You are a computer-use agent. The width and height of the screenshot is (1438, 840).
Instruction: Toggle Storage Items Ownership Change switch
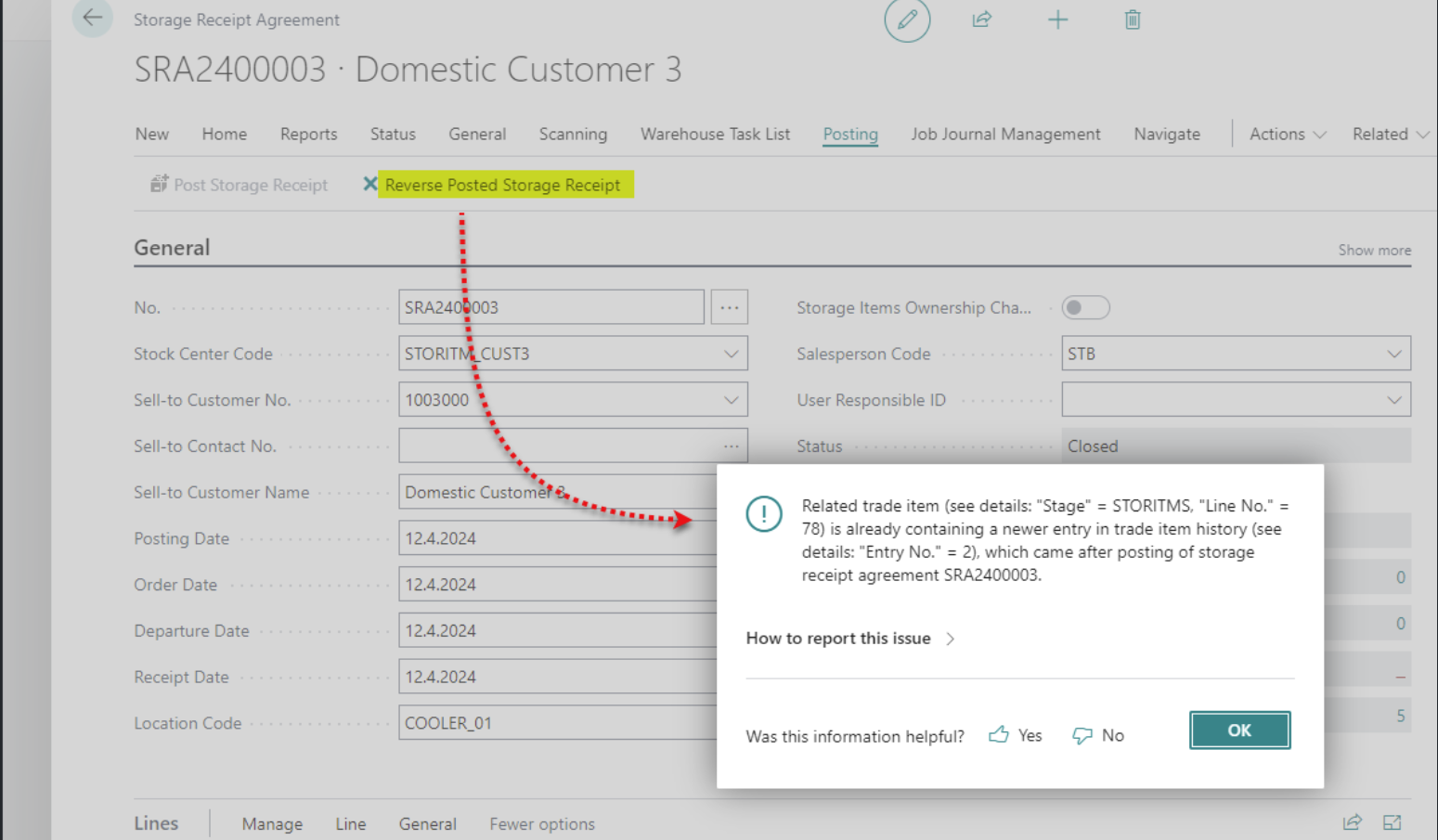point(1084,307)
